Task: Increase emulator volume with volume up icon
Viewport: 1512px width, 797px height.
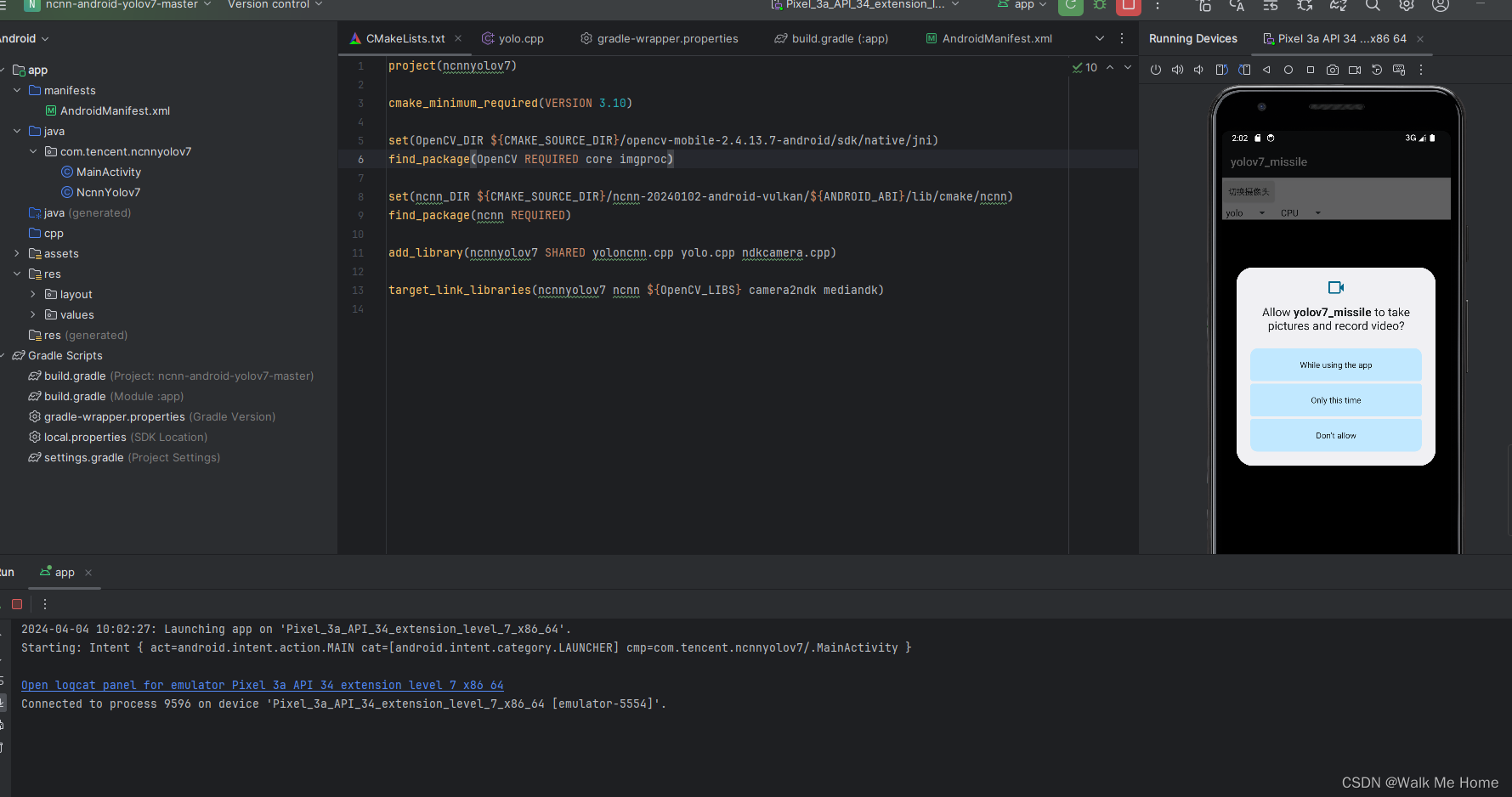Action: 1177,70
